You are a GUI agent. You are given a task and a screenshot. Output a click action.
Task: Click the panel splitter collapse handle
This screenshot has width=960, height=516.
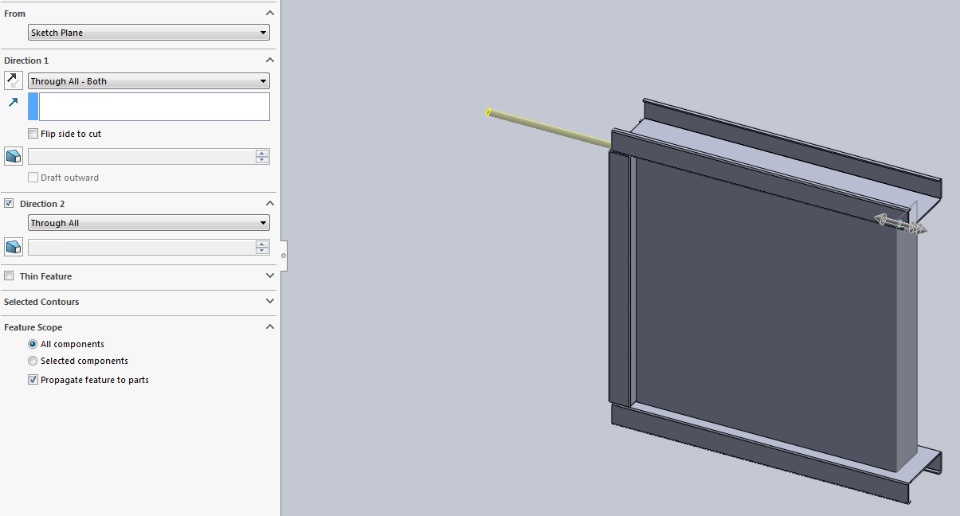(x=283, y=255)
